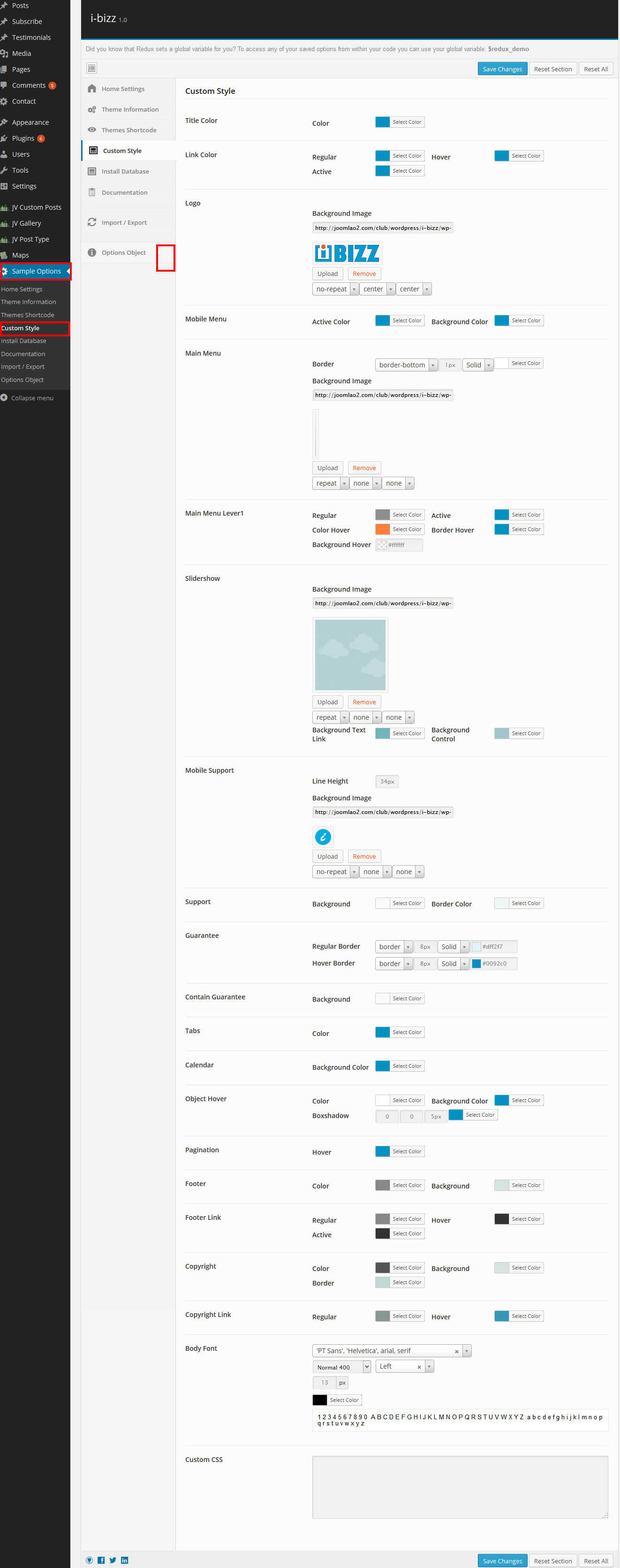Click Upload under the Logo image
This screenshot has height=1568, width=620.
pos(327,274)
